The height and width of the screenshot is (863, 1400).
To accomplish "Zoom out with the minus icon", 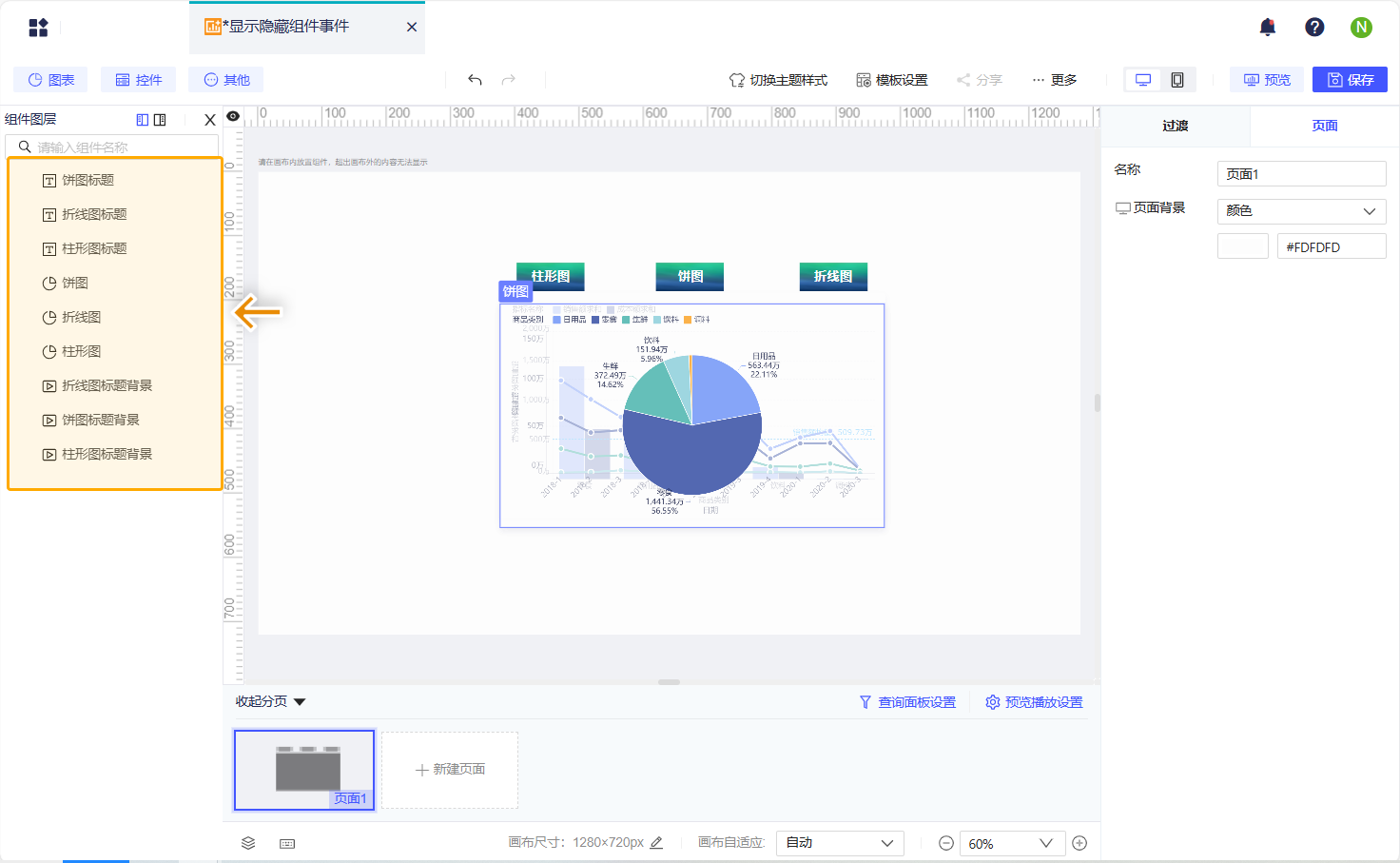I will [946, 843].
